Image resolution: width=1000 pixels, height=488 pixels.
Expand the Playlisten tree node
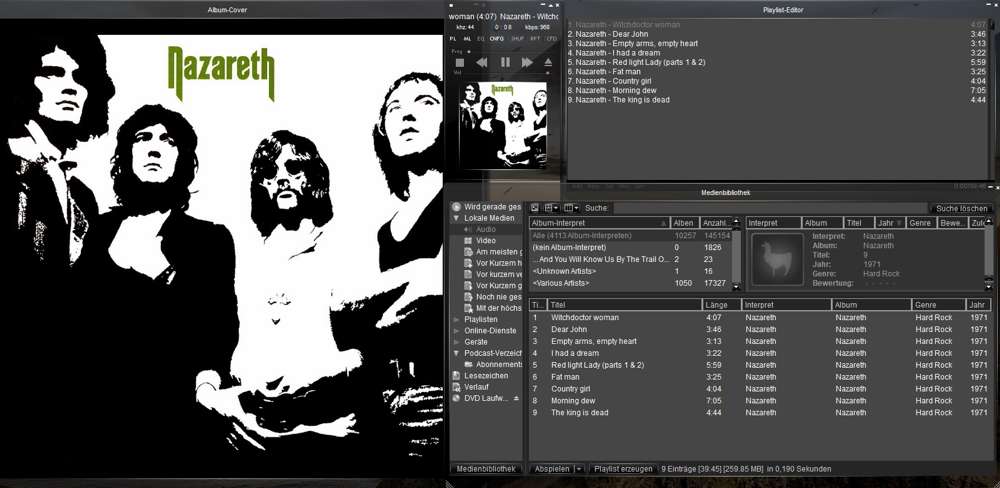click(x=457, y=320)
